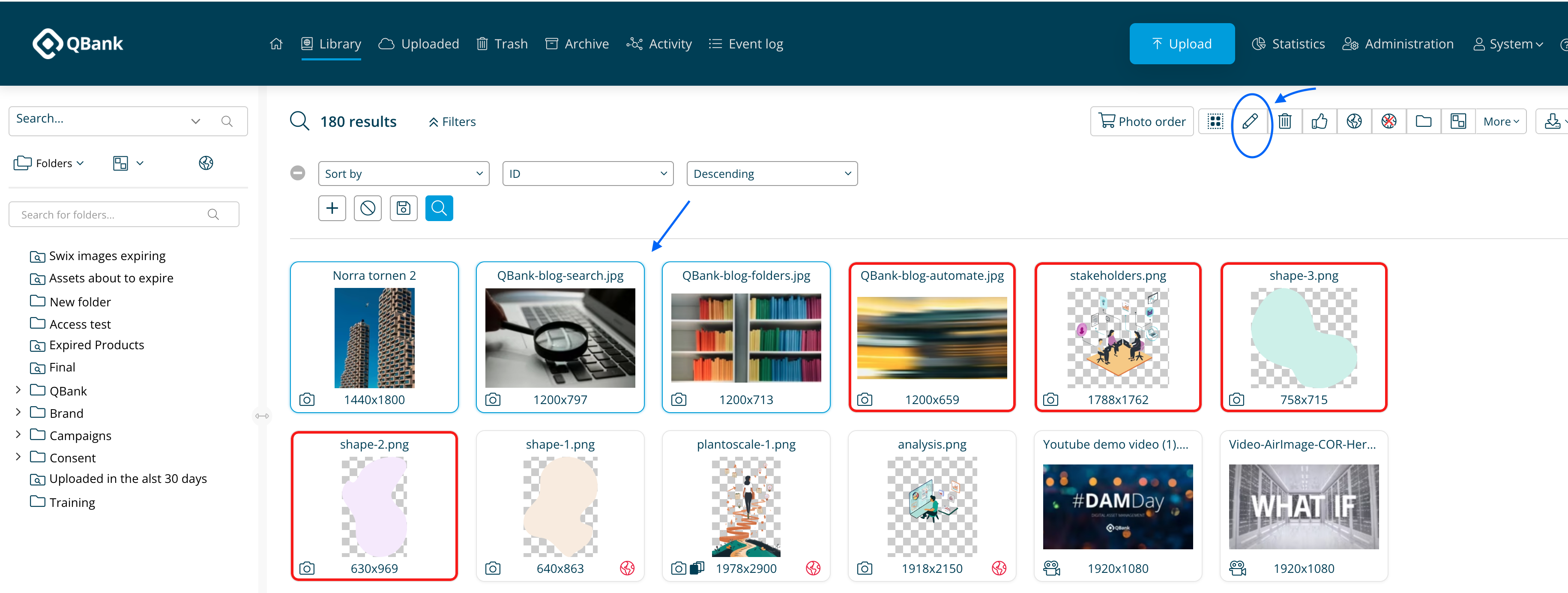Collapse the Filters section
This screenshot has height=593, width=1568.
(x=452, y=122)
